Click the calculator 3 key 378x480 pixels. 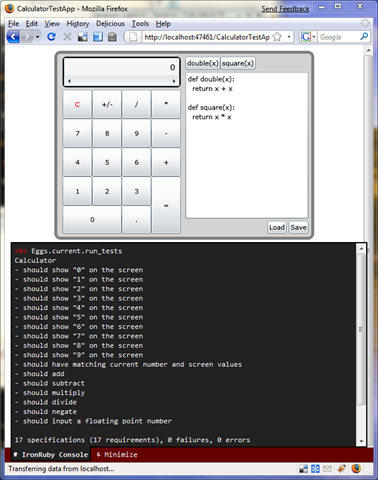point(136,191)
